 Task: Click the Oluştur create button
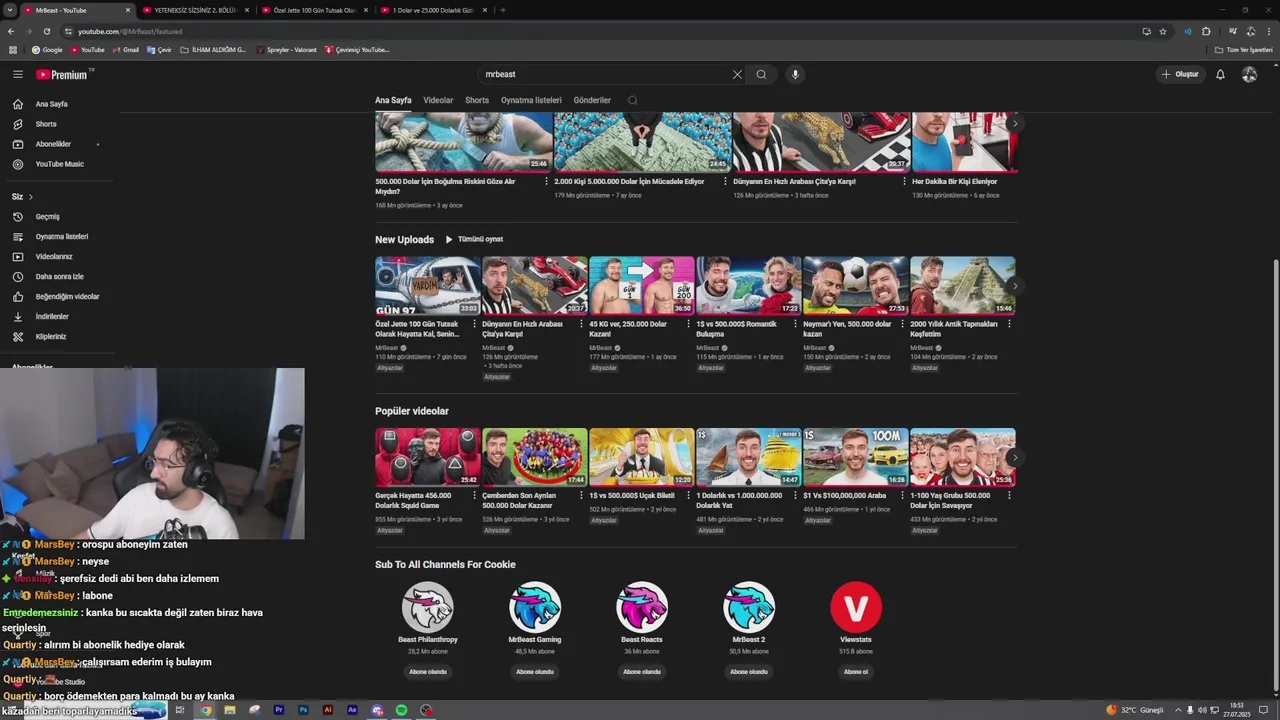(x=1180, y=74)
